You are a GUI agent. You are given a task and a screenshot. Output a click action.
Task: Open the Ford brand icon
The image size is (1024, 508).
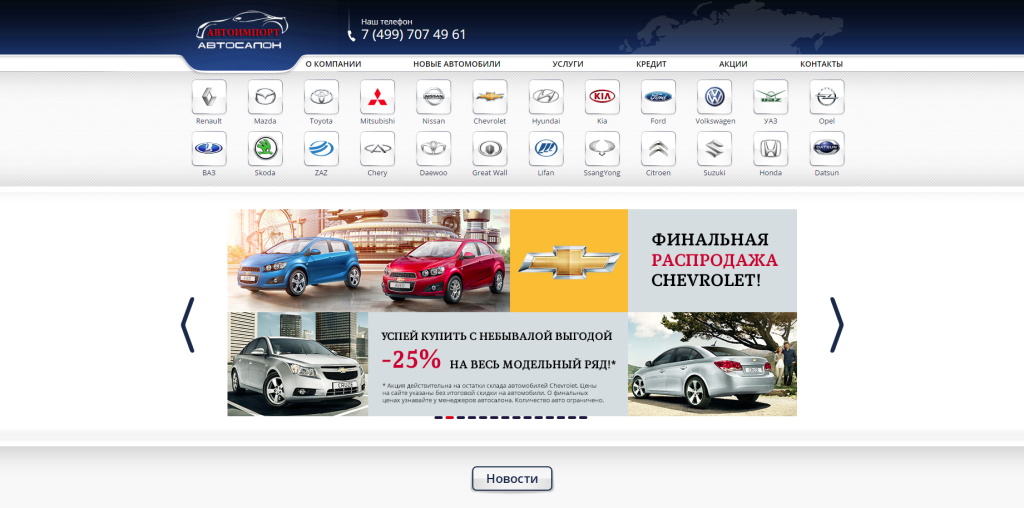point(658,97)
